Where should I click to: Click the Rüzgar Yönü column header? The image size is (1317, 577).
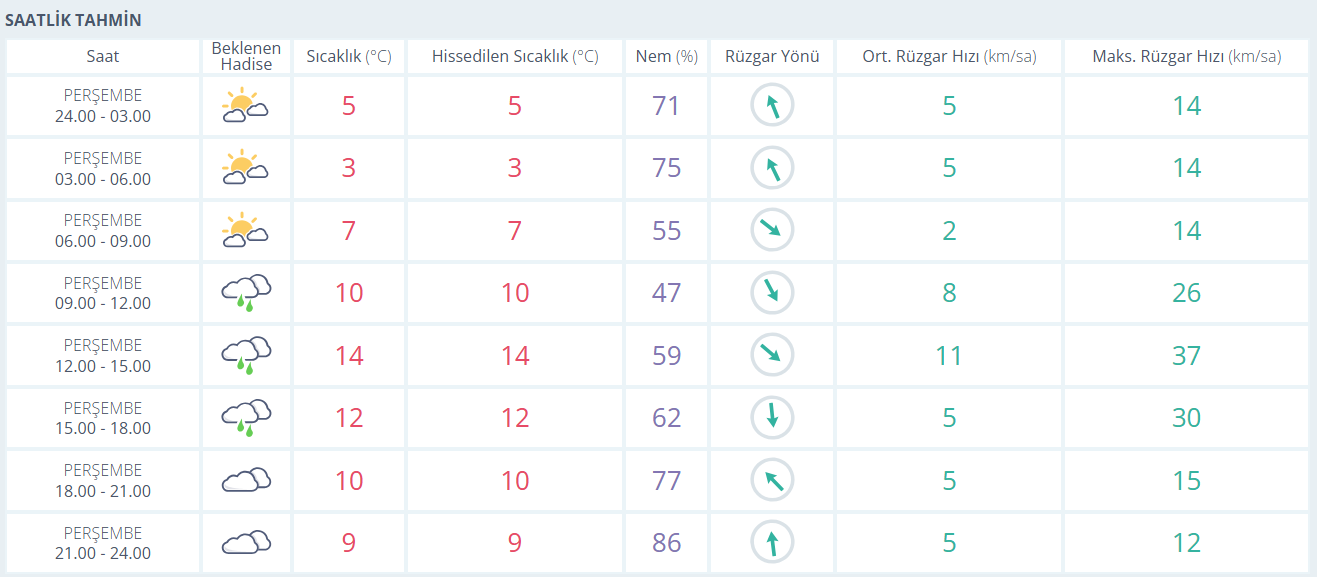[x=772, y=57]
